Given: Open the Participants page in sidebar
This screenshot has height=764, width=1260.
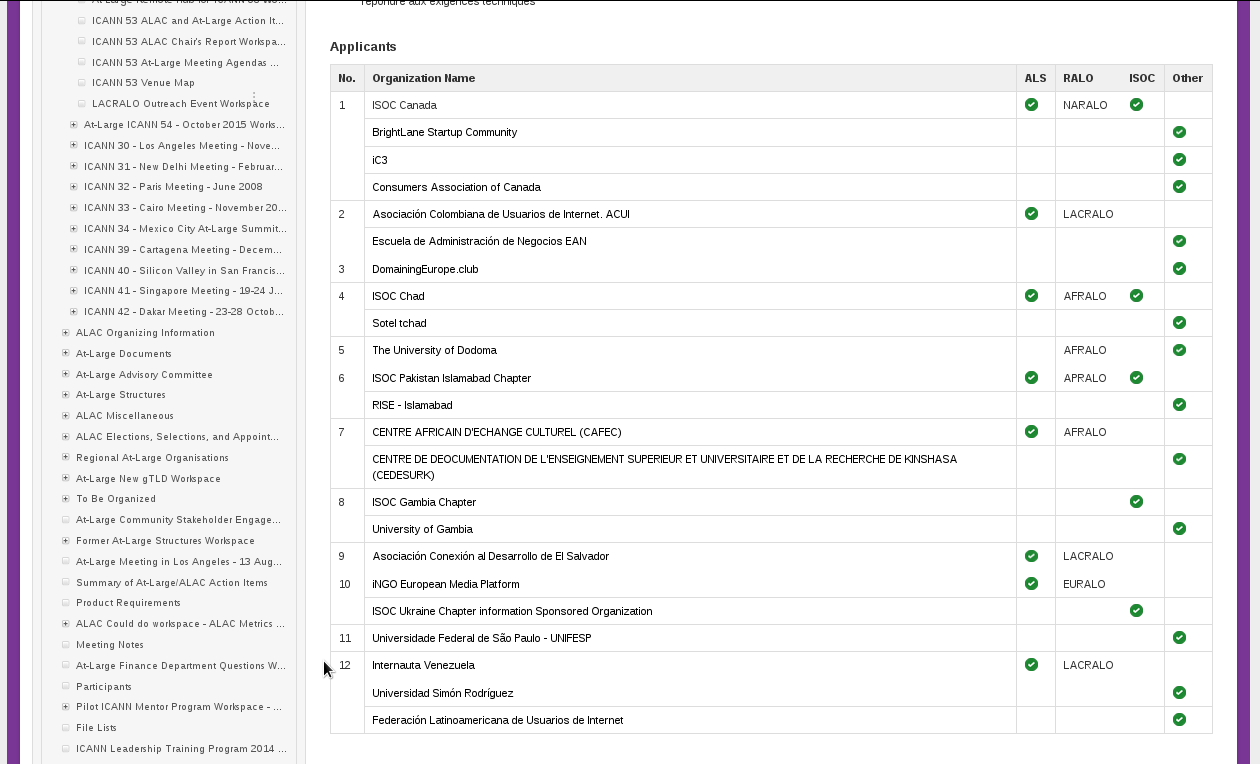Looking at the screenshot, I should 104,687.
